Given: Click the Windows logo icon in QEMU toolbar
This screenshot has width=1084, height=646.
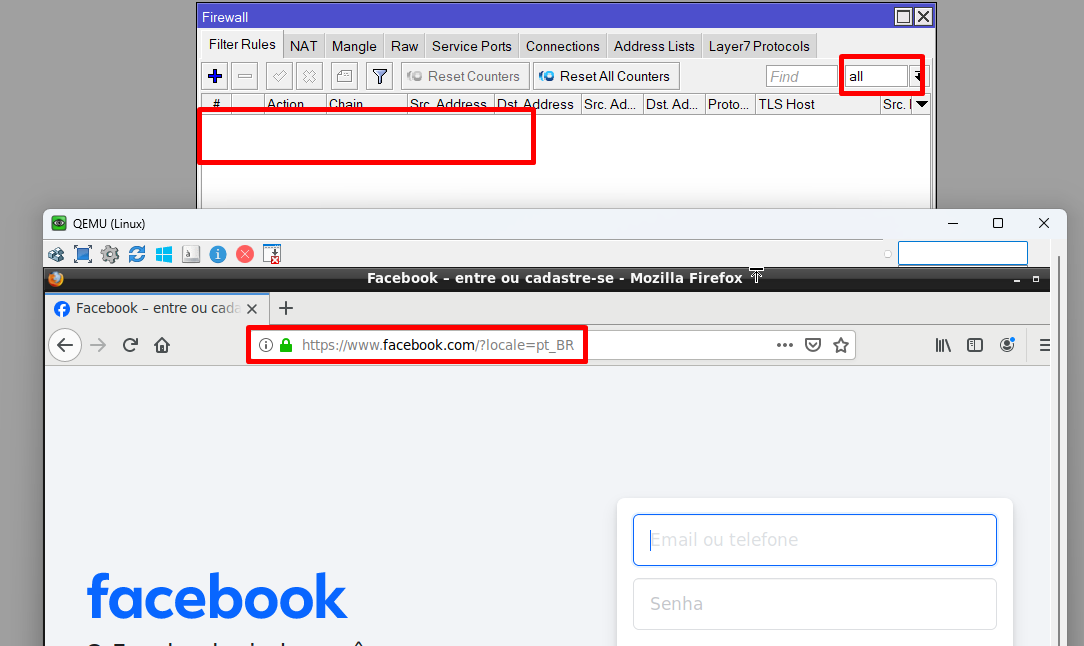Looking at the screenshot, I should coord(164,255).
